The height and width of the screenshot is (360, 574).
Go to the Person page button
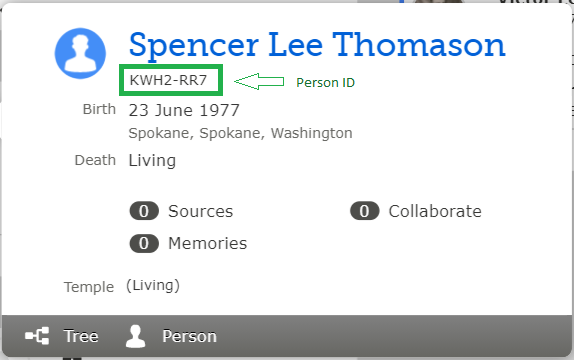click(171, 336)
